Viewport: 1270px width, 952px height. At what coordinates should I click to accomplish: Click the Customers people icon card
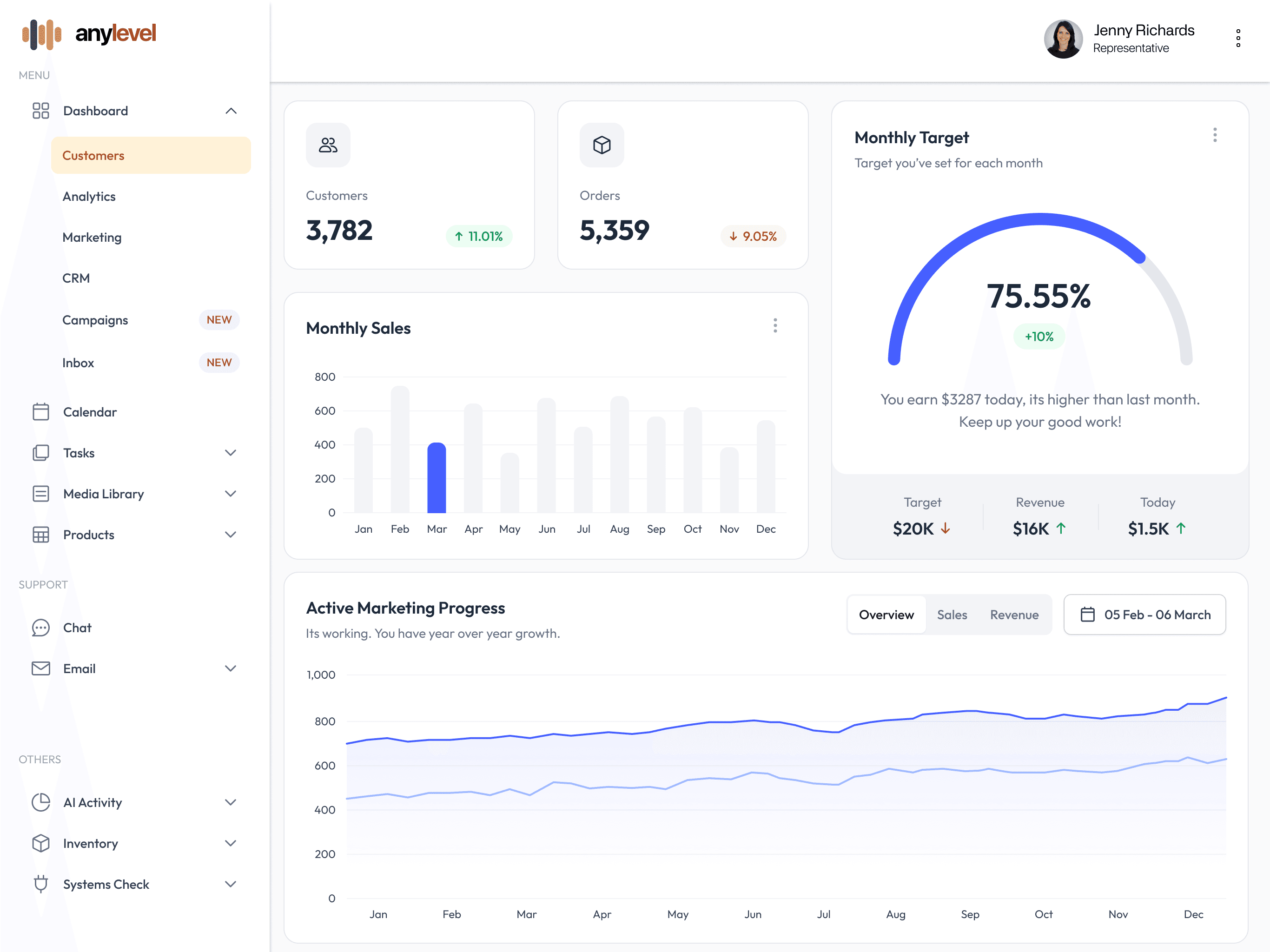click(x=328, y=145)
